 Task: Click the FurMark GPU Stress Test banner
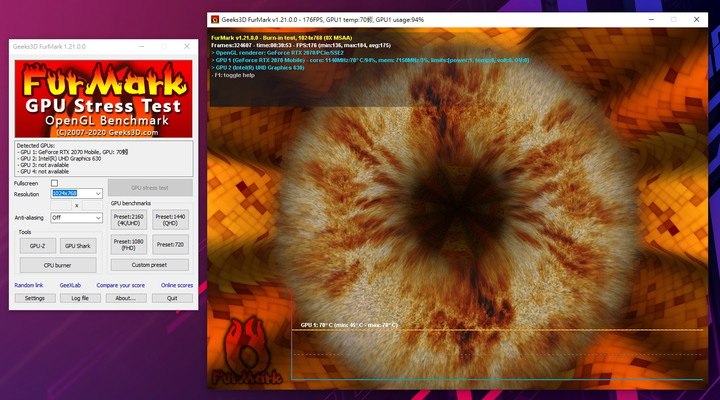click(104, 99)
